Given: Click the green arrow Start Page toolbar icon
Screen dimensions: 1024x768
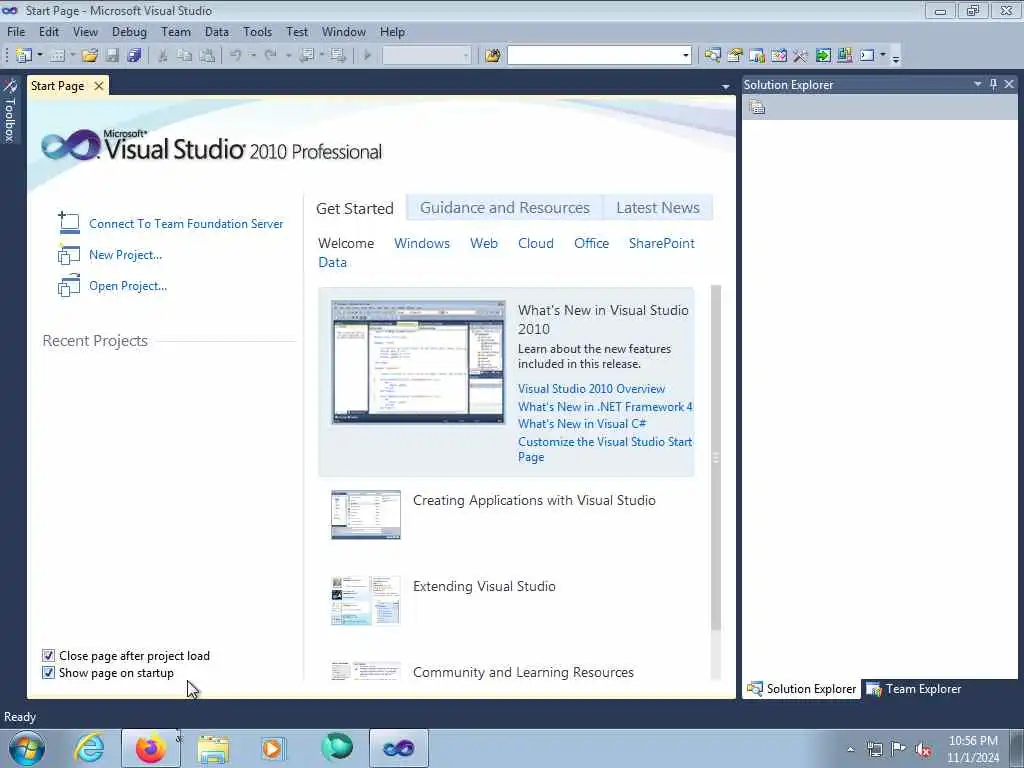Looking at the screenshot, I should (823, 56).
